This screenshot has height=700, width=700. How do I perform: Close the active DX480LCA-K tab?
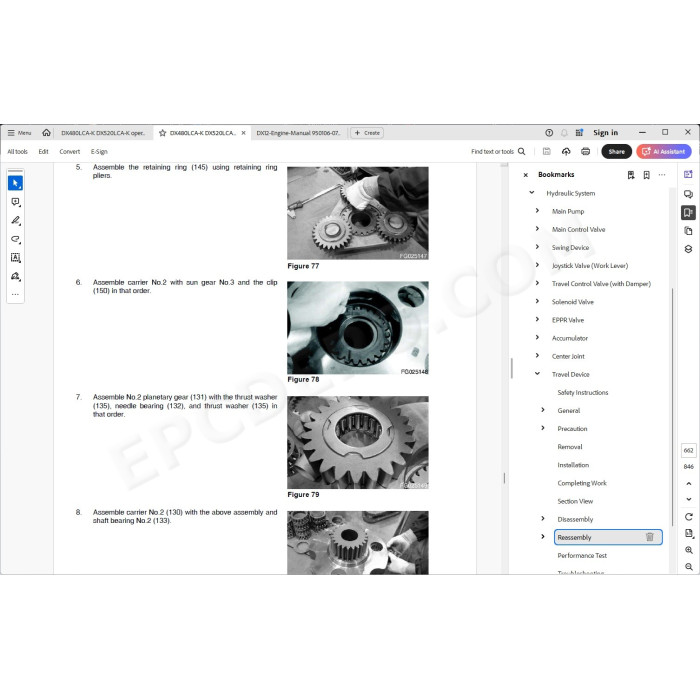pyautogui.click(x=243, y=133)
